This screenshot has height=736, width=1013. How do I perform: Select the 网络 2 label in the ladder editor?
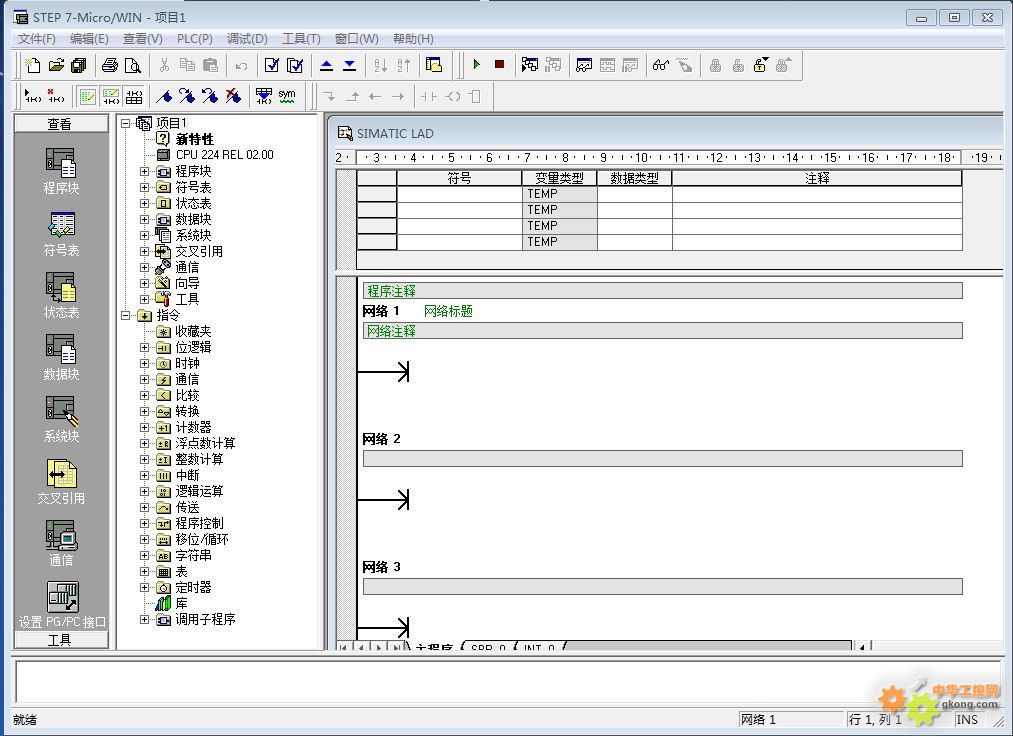[x=381, y=439]
